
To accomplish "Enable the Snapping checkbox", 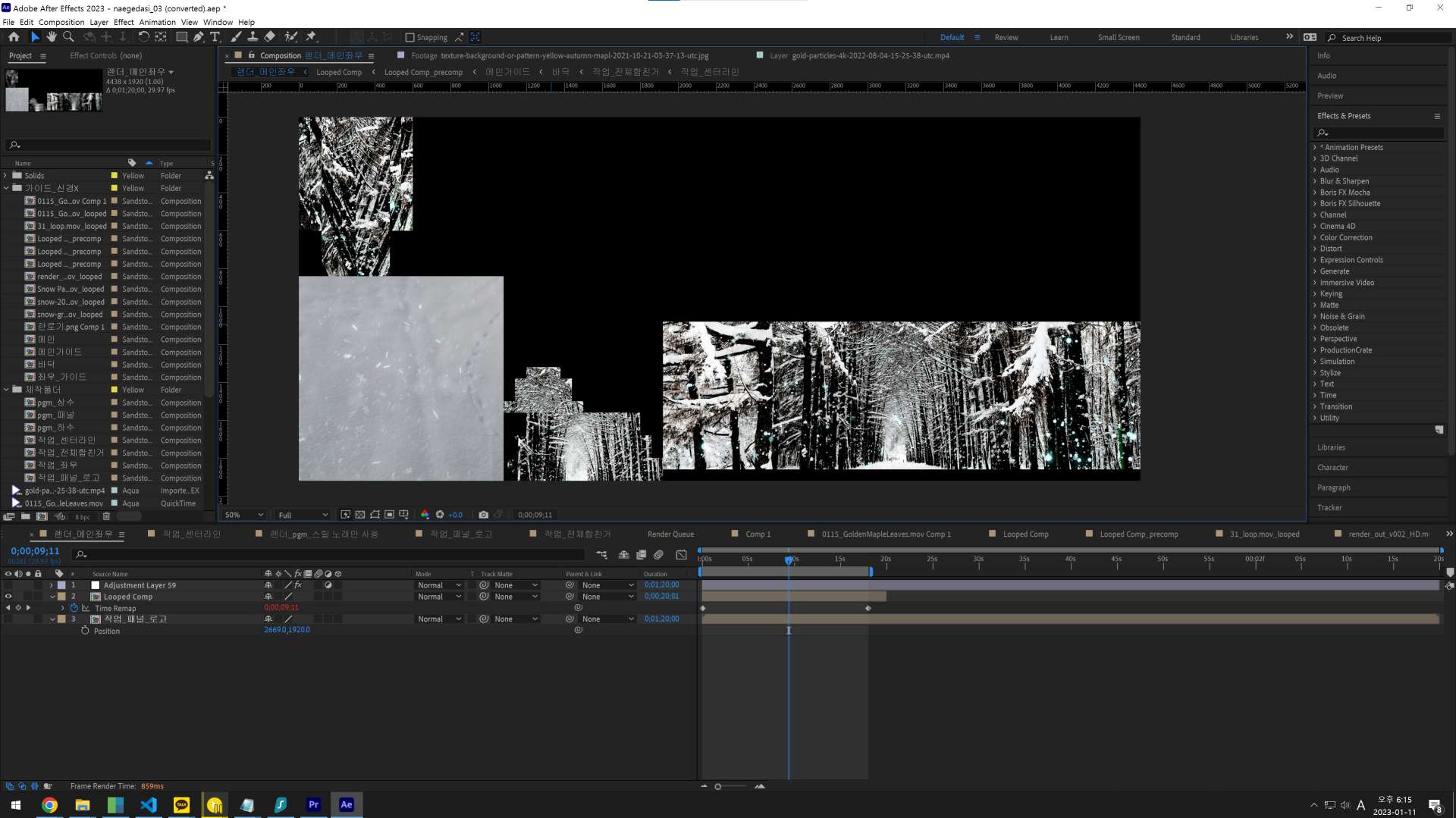I will [x=410, y=37].
